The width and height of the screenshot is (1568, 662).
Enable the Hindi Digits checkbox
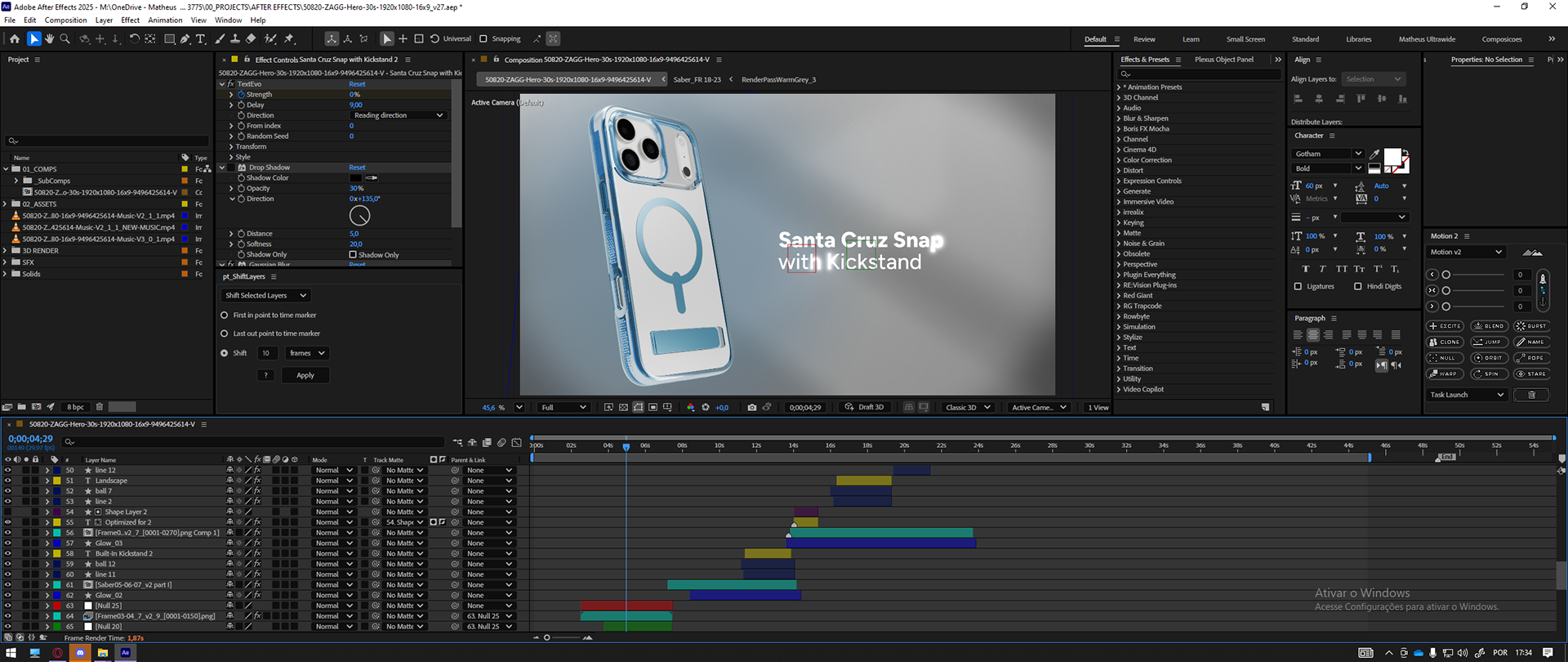click(x=1358, y=286)
